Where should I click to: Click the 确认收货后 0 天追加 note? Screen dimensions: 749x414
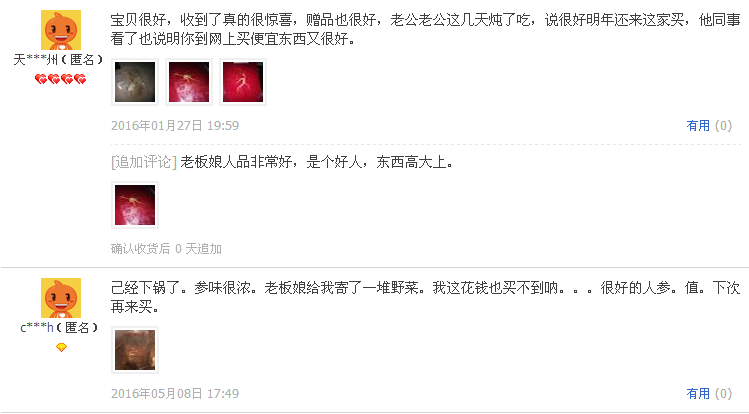coord(166,249)
